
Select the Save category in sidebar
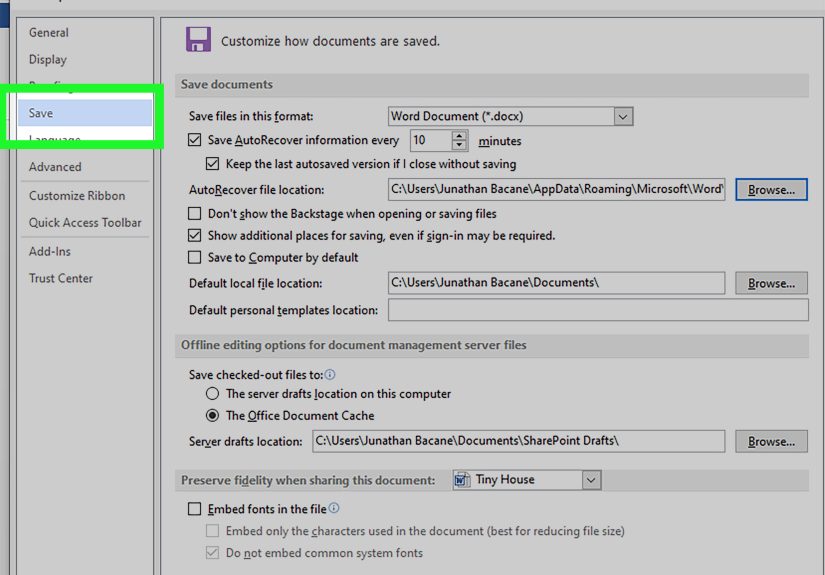(x=85, y=113)
